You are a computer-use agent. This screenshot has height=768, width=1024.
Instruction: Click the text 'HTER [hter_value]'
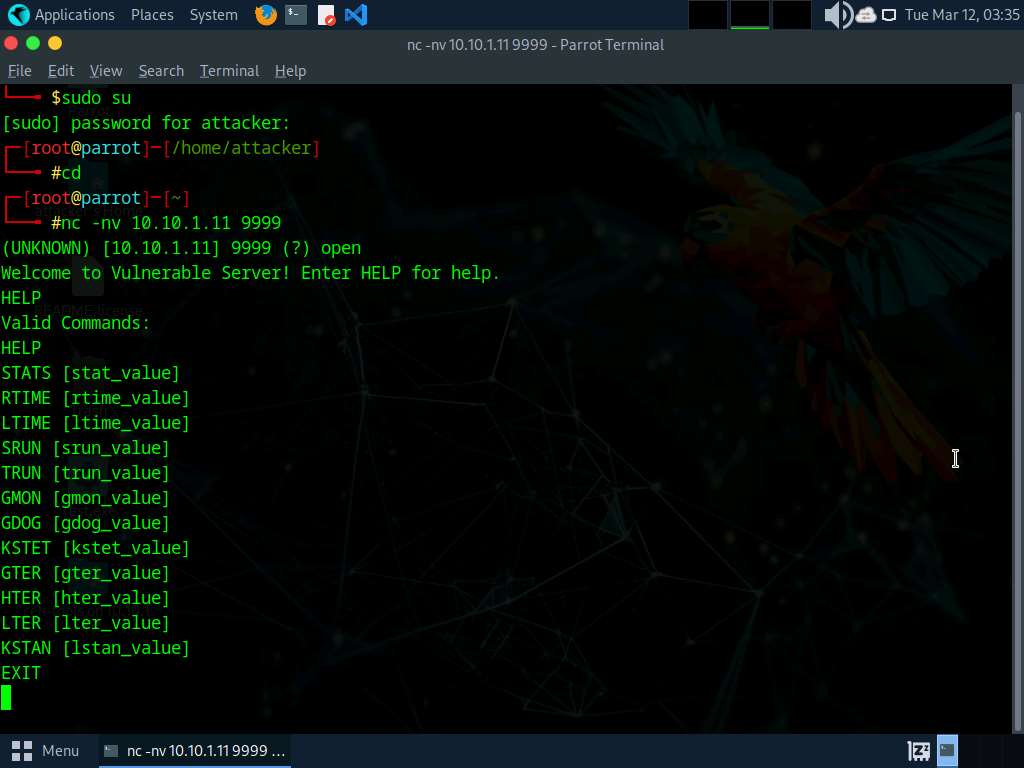(85, 598)
